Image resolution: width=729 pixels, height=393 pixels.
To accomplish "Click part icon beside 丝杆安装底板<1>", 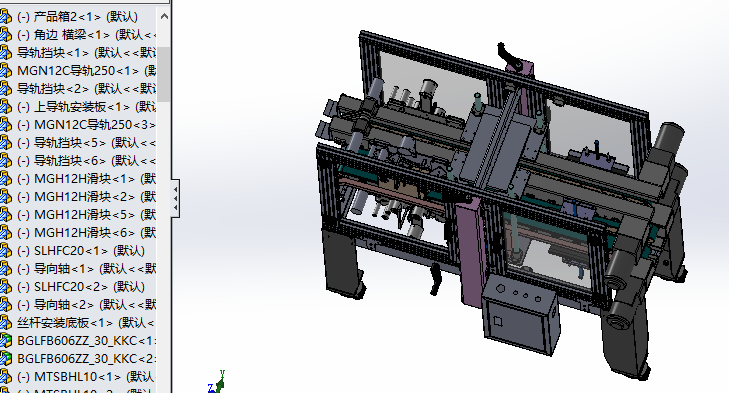I will pos(5,323).
